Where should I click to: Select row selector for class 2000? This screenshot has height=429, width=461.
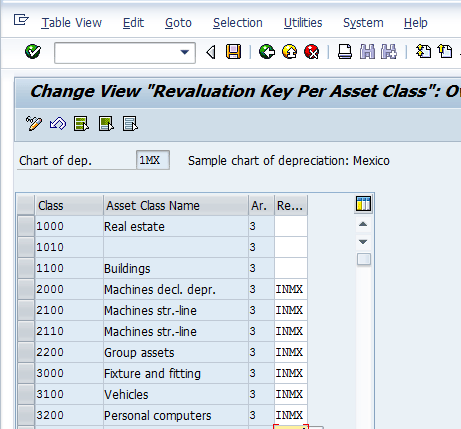[x=26, y=289]
